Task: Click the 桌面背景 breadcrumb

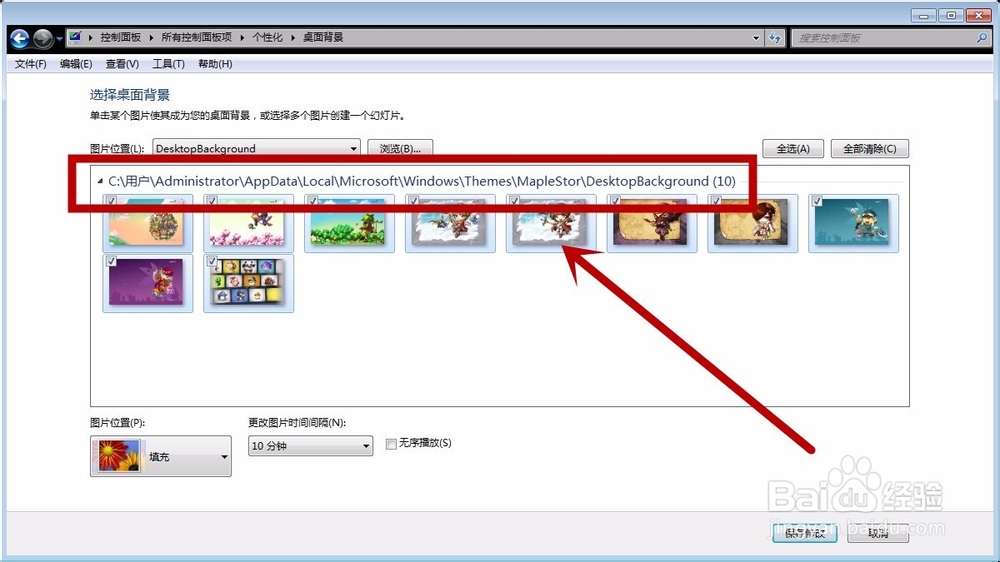Action: tap(323, 38)
